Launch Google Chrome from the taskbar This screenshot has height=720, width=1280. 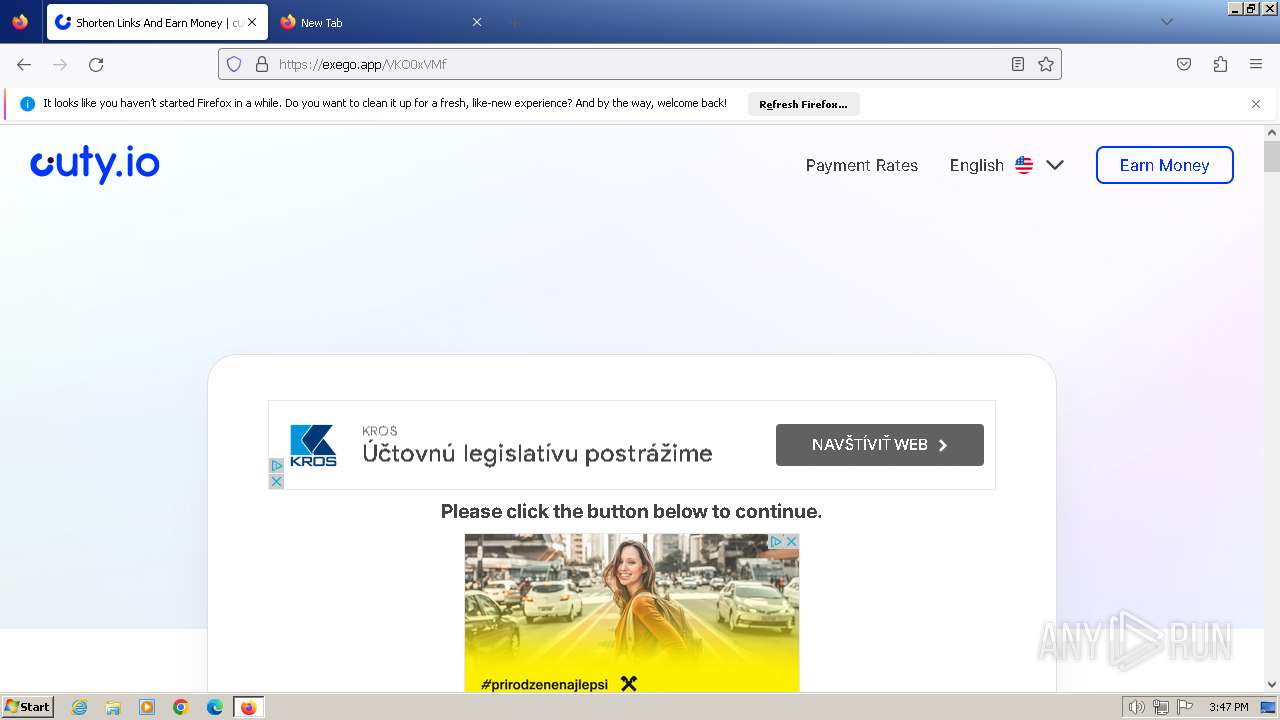181,707
